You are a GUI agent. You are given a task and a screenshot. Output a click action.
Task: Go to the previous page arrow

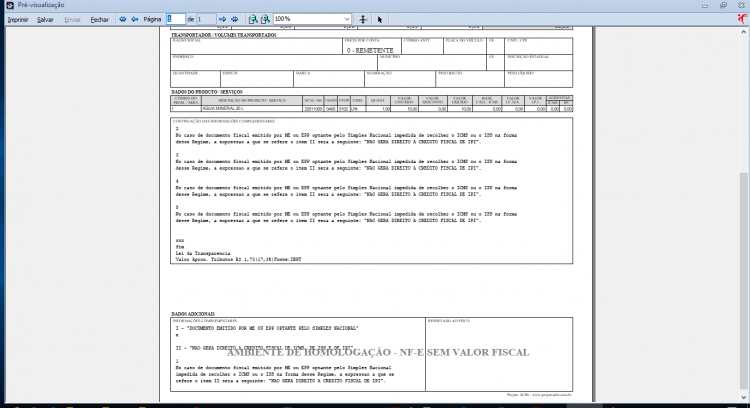tap(135, 19)
